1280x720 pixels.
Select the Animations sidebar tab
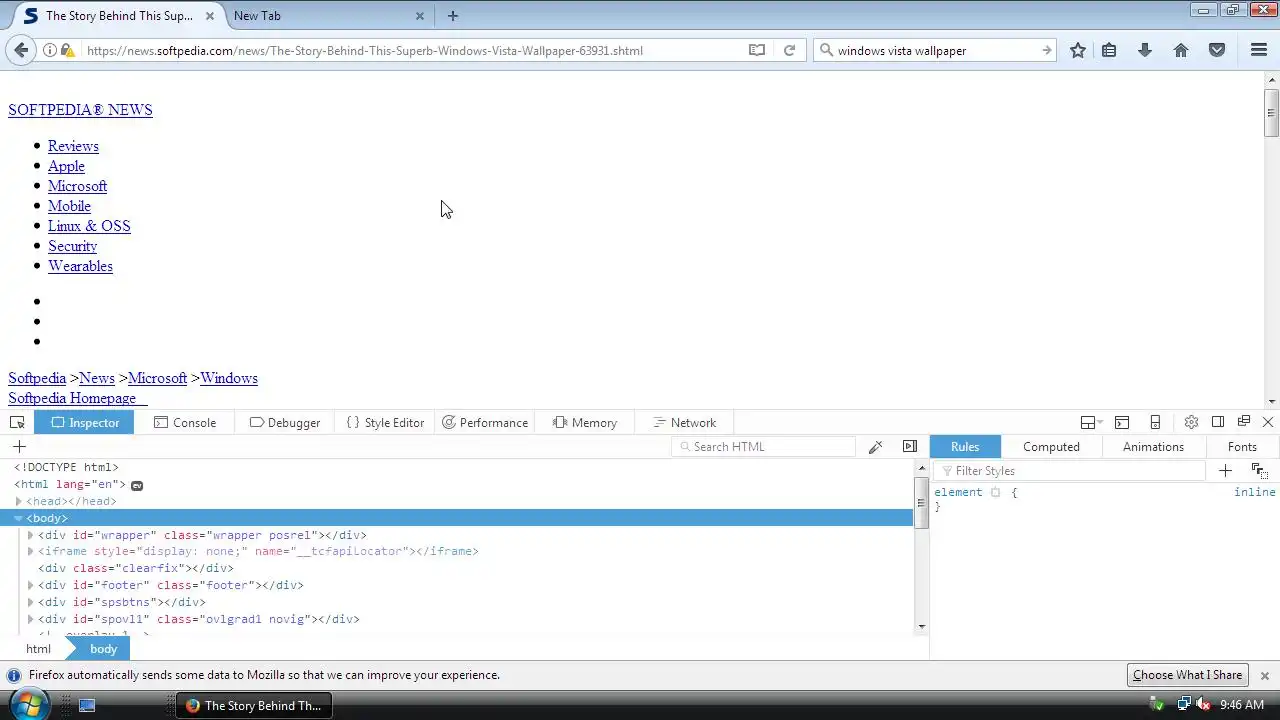pyautogui.click(x=1153, y=446)
